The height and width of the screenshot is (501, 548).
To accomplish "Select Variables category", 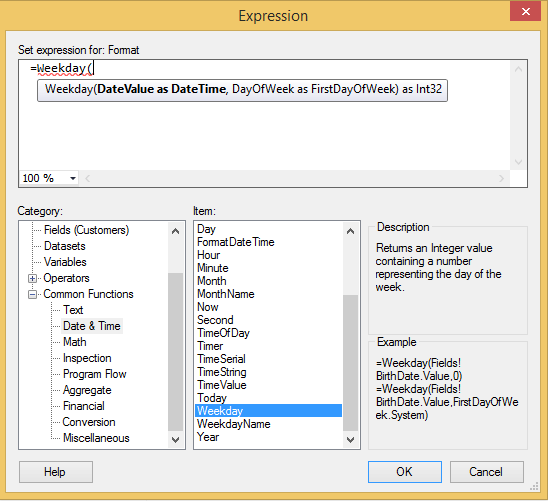I will (x=65, y=262).
